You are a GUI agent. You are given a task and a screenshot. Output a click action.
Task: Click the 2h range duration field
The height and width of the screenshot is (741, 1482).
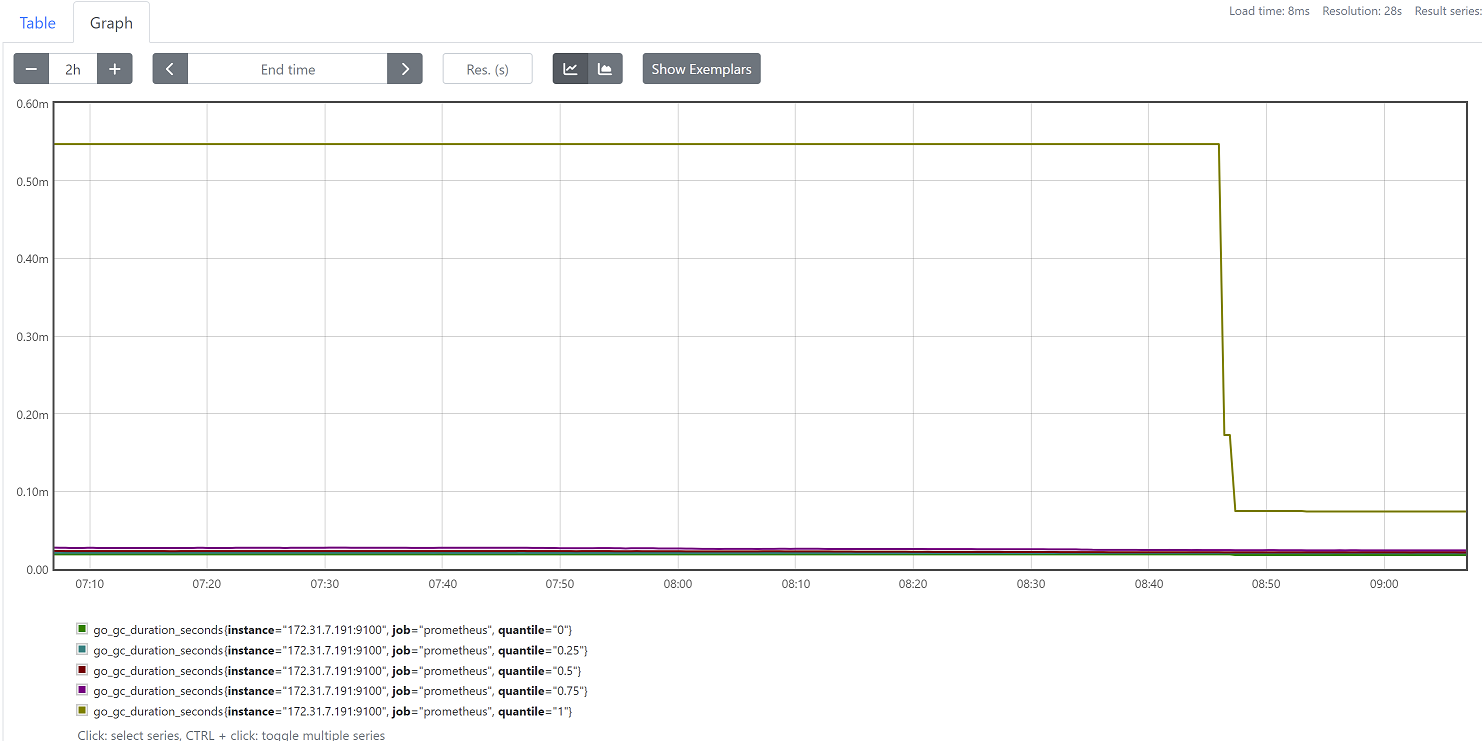pos(73,69)
